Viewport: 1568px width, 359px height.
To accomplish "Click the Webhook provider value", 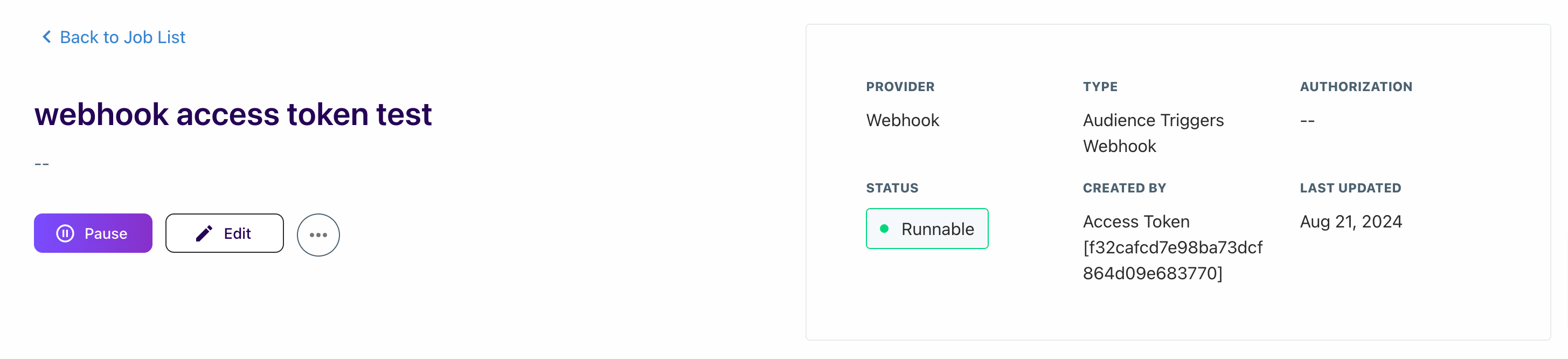I will click(x=903, y=121).
